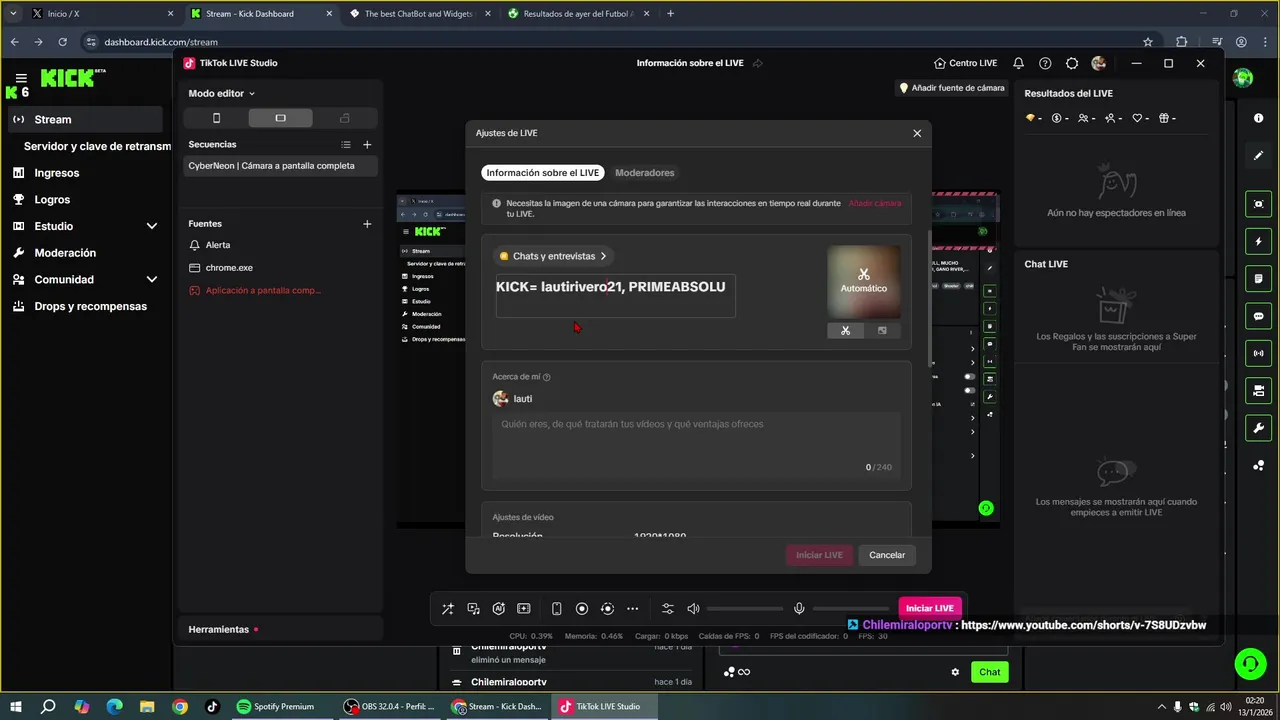1280x720 pixels.
Task: Click the share arrow beside Información sobre el LIVE
Action: coord(758,63)
